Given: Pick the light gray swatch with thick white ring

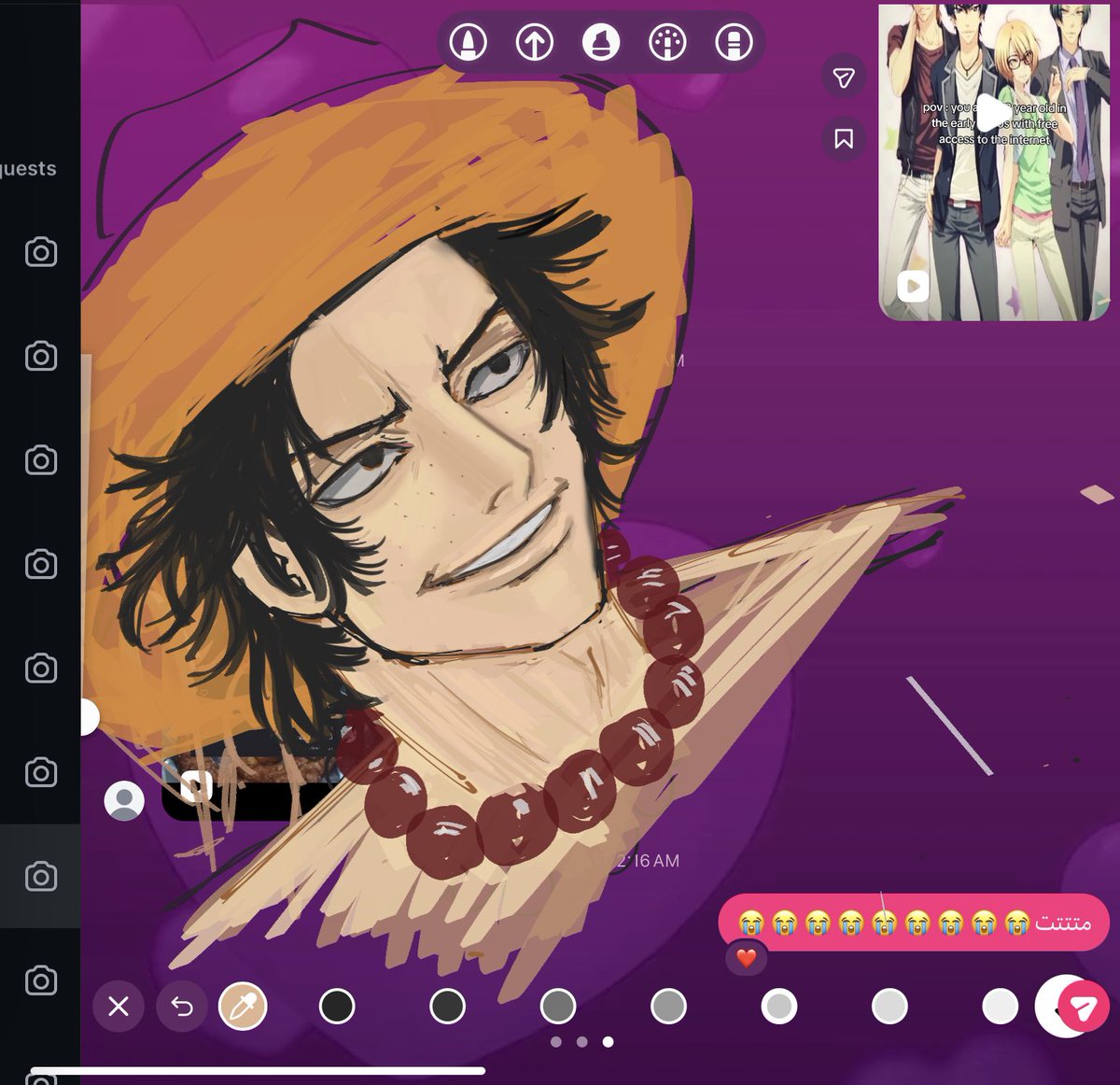Looking at the screenshot, I should (778, 1007).
